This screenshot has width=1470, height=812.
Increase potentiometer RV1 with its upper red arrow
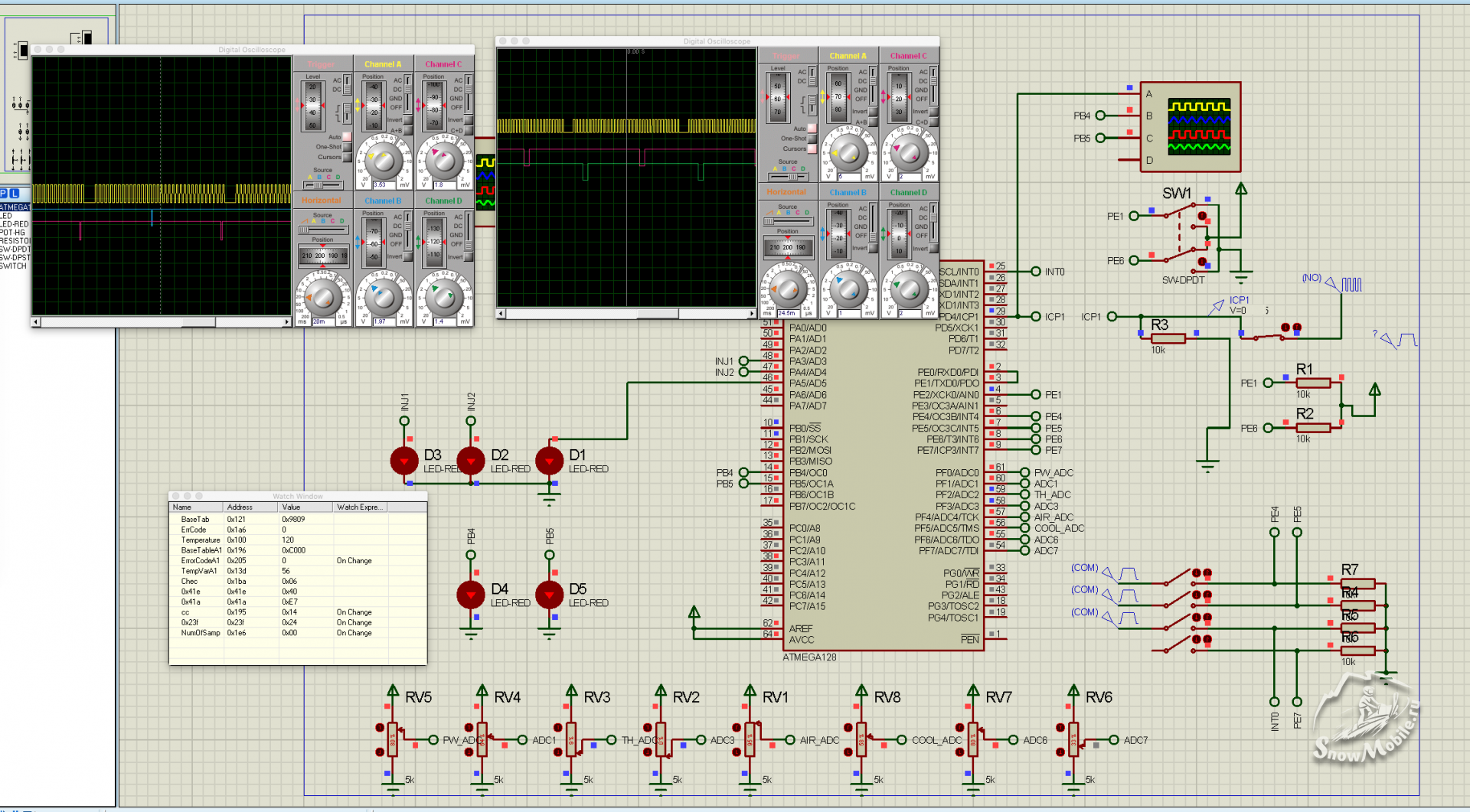[x=737, y=728]
